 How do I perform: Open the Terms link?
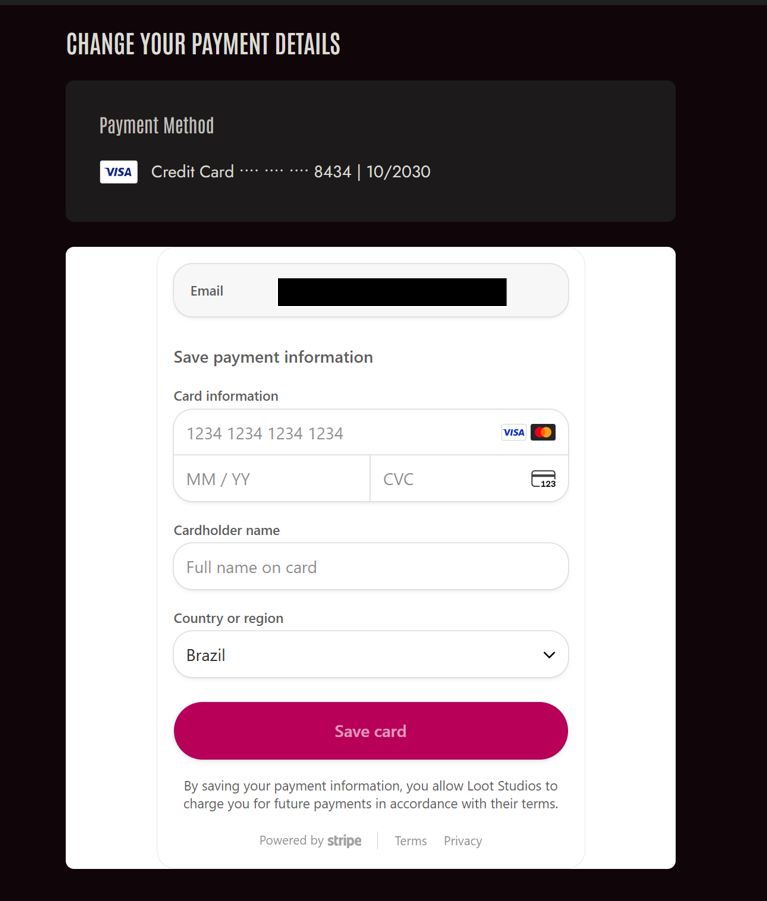pyautogui.click(x=411, y=841)
